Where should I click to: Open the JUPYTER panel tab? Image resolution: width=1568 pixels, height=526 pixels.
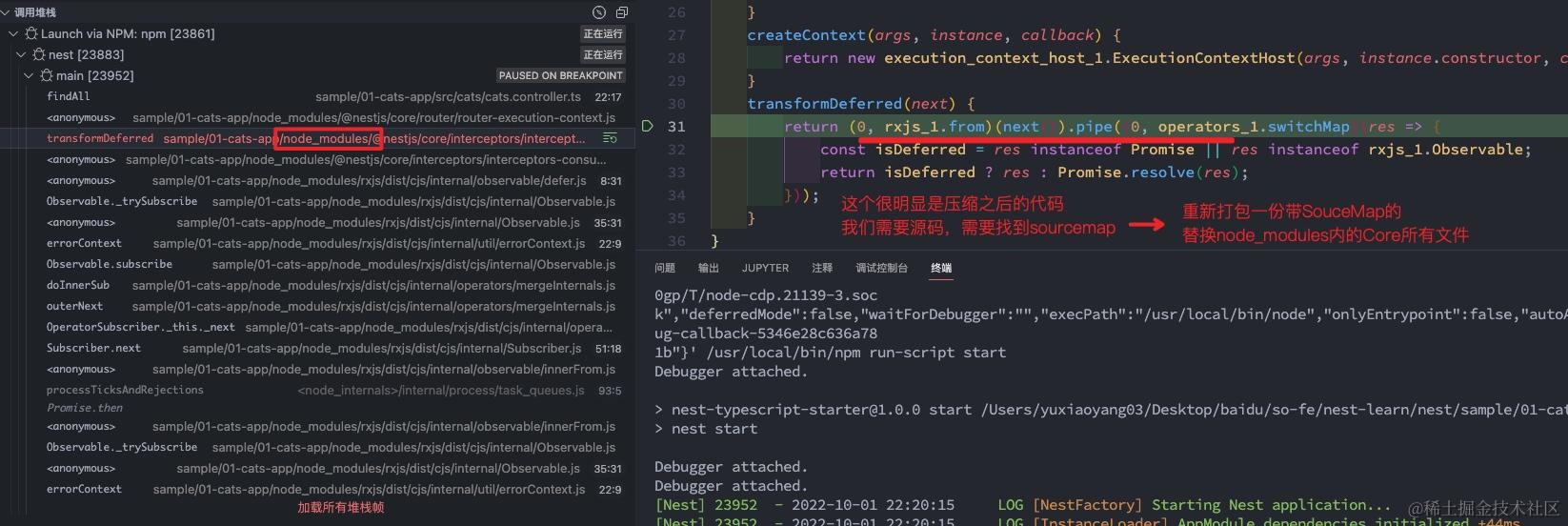(766, 268)
